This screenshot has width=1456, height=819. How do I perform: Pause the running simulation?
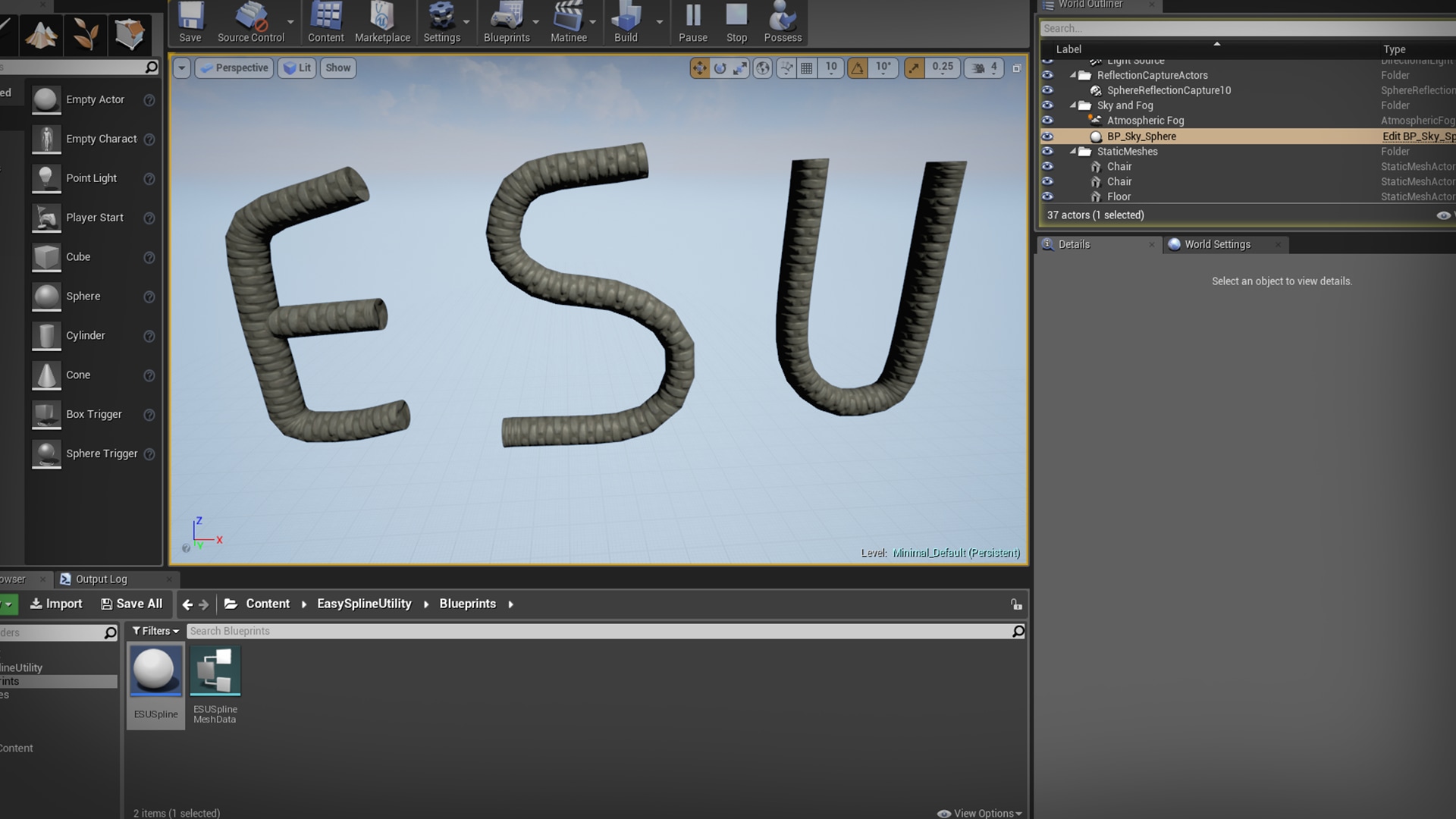point(692,23)
